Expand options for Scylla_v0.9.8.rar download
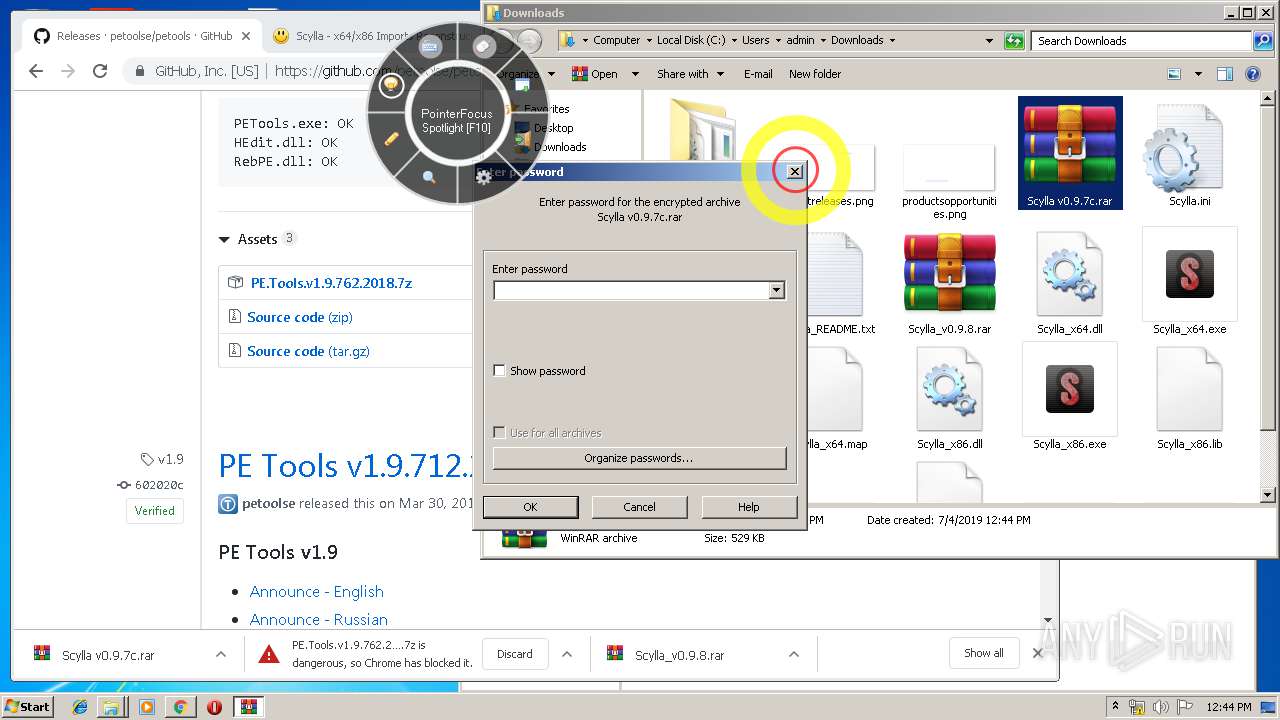This screenshot has width=1280, height=720. (x=794, y=654)
